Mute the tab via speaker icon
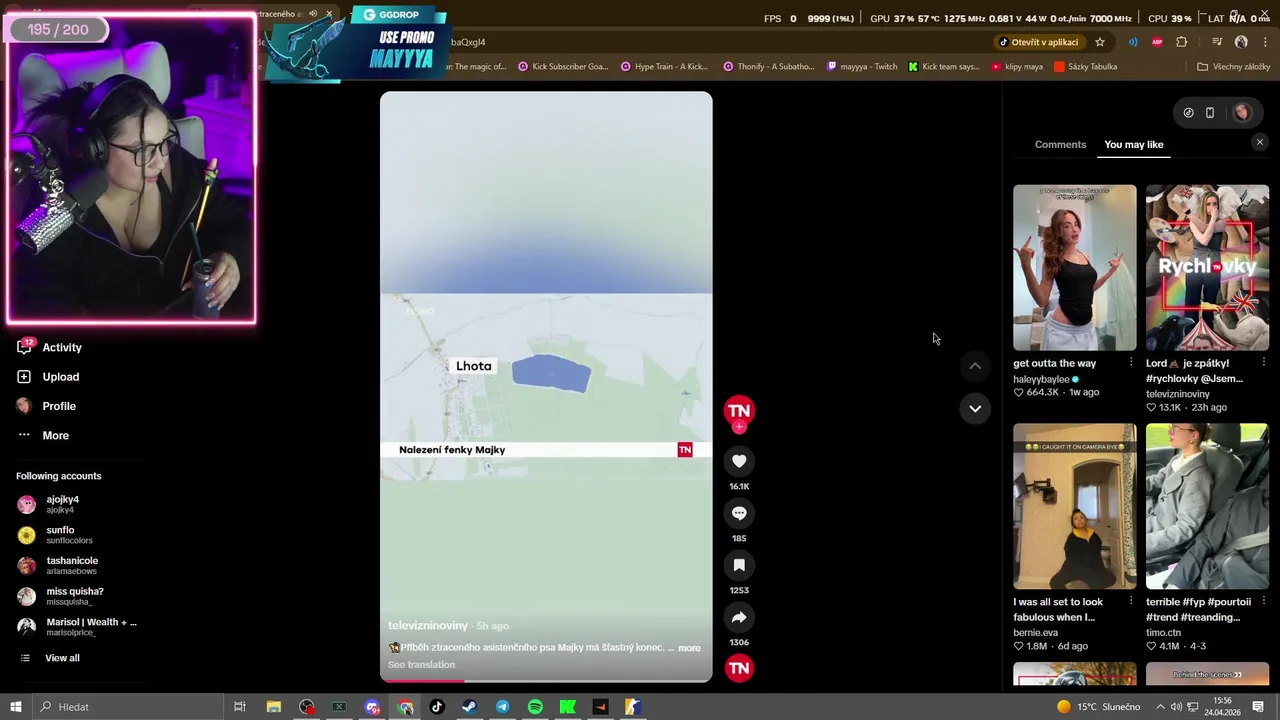This screenshot has width=1280, height=720. (313, 14)
